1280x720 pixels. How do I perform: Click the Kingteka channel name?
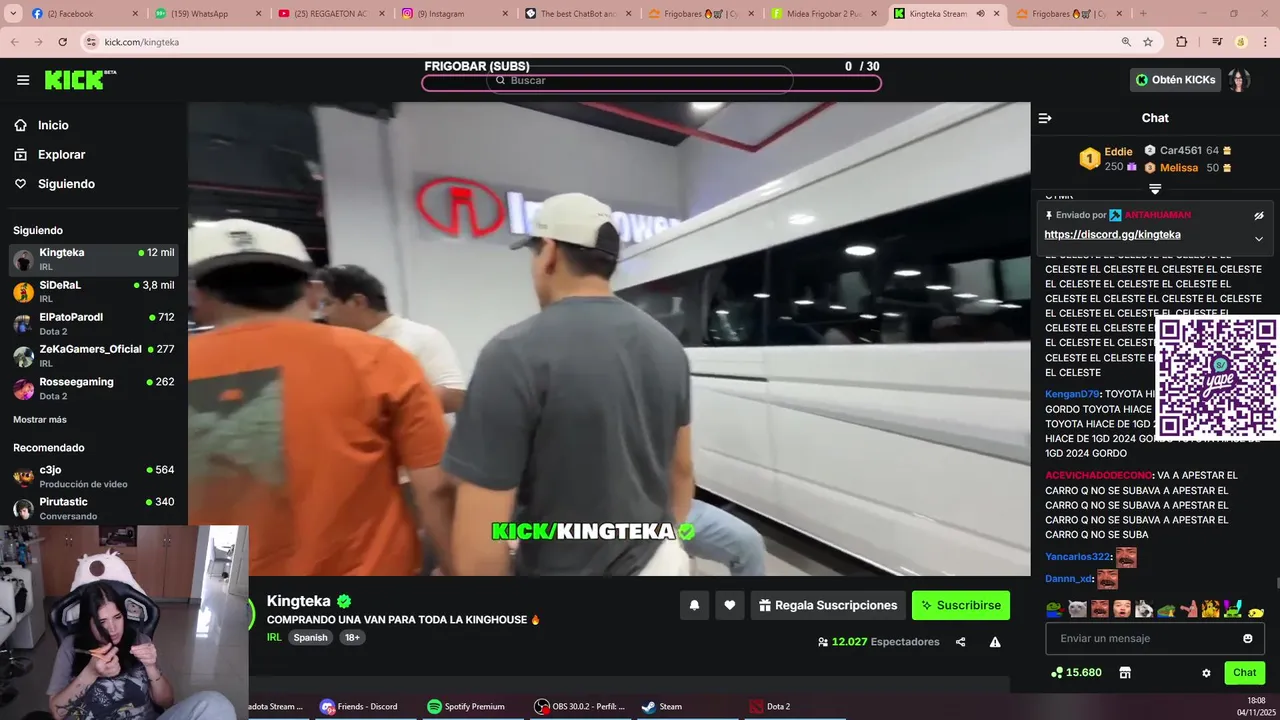[x=299, y=601]
